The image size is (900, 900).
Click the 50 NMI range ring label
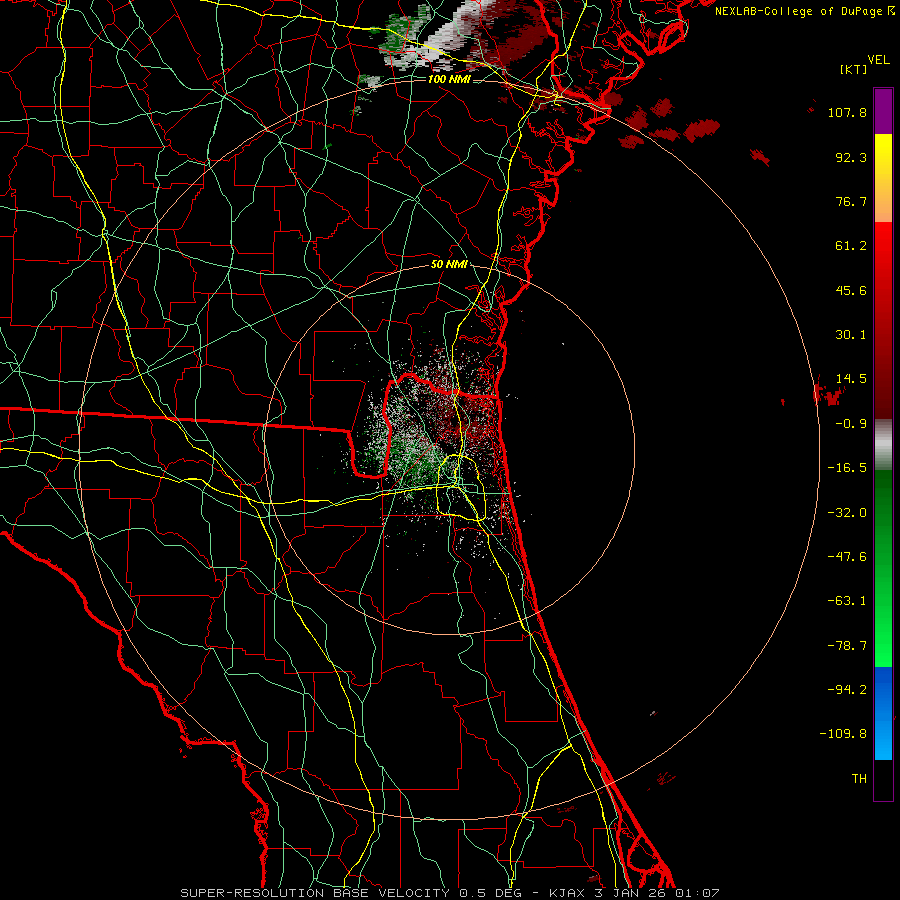click(x=449, y=265)
